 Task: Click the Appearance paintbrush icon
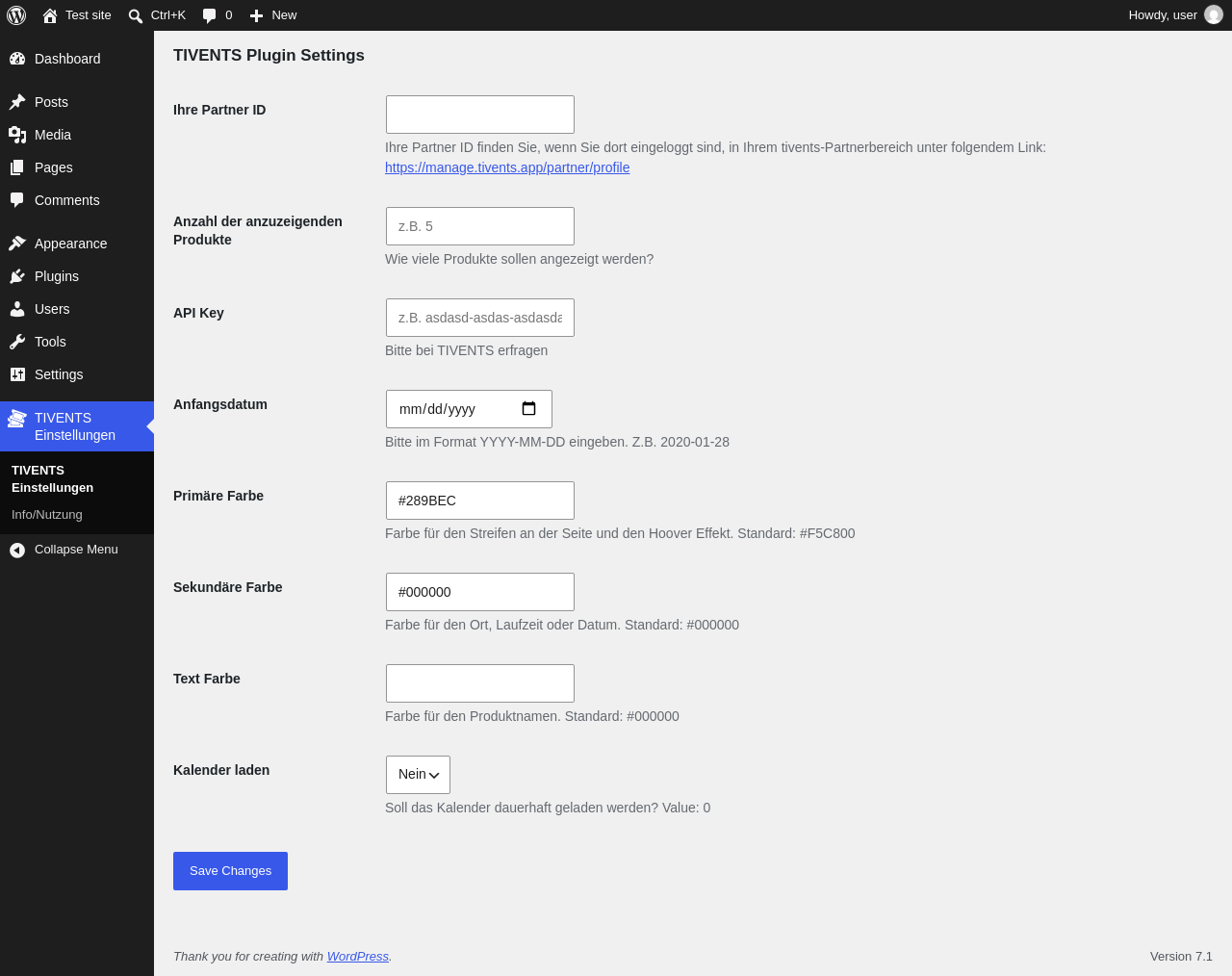click(17, 244)
